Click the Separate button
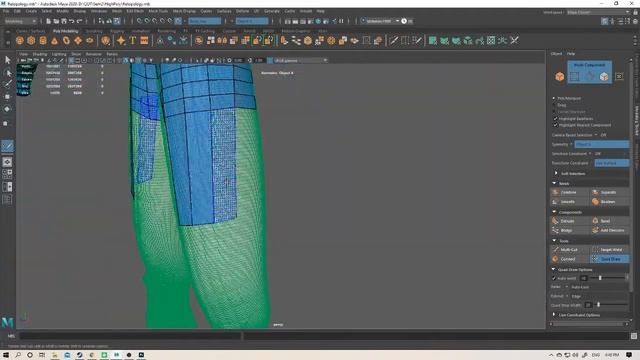640x360 pixels. pyautogui.click(x=610, y=192)
